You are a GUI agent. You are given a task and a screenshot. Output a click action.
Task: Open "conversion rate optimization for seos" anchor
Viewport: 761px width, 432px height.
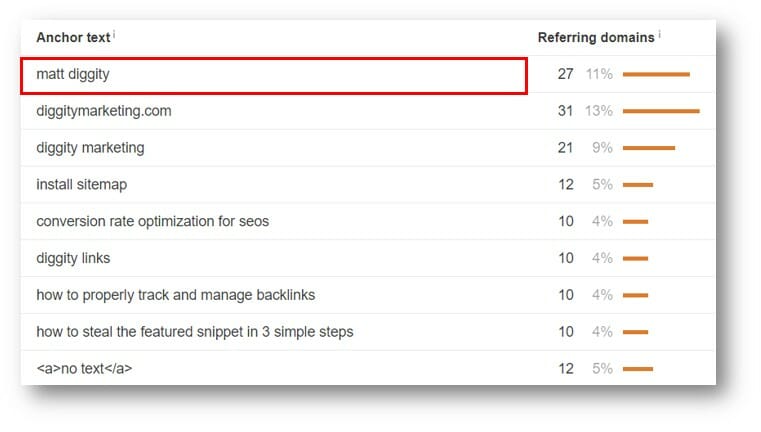pos(152,221)
